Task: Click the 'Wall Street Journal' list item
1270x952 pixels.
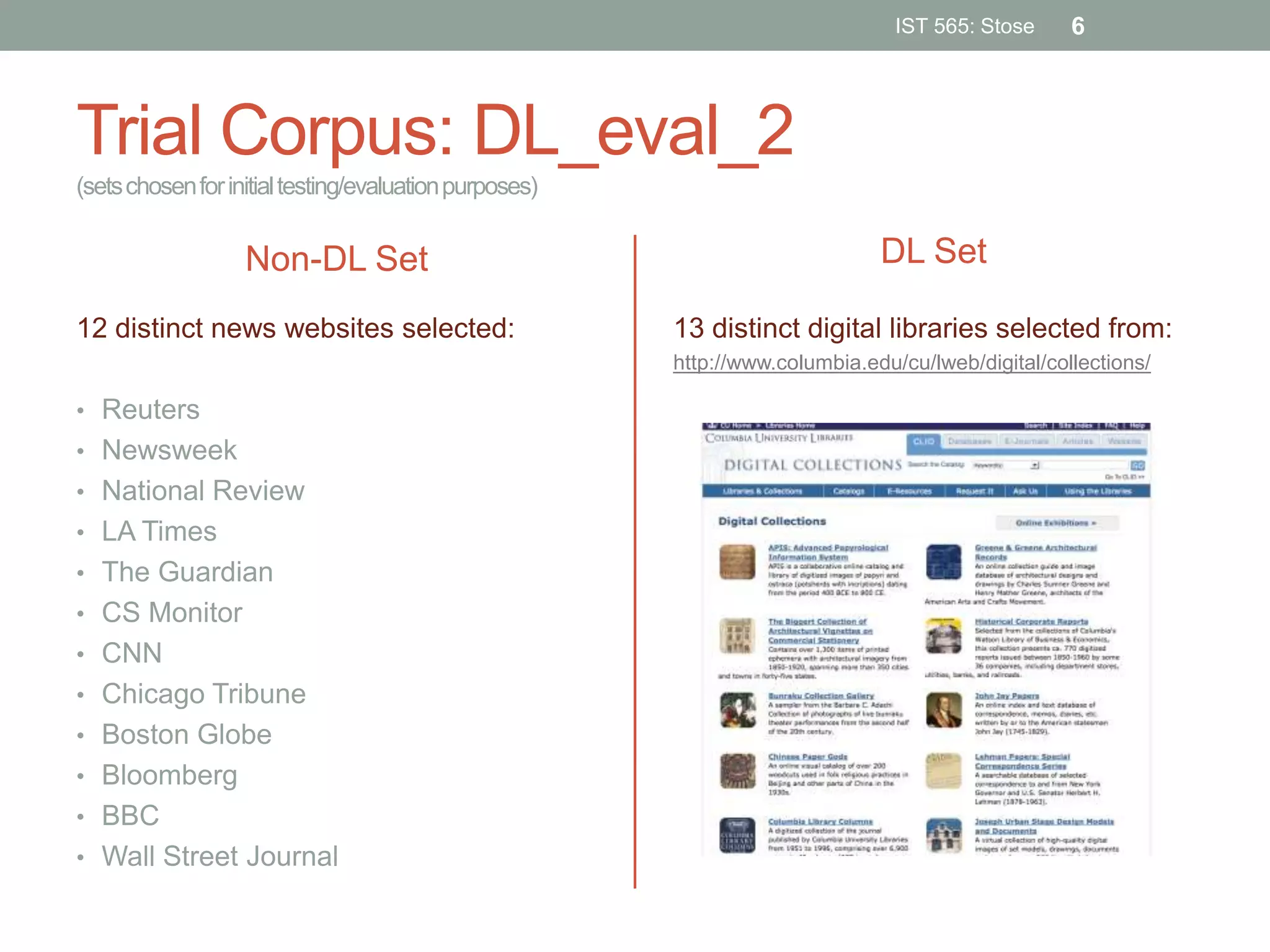Action: 220,857
